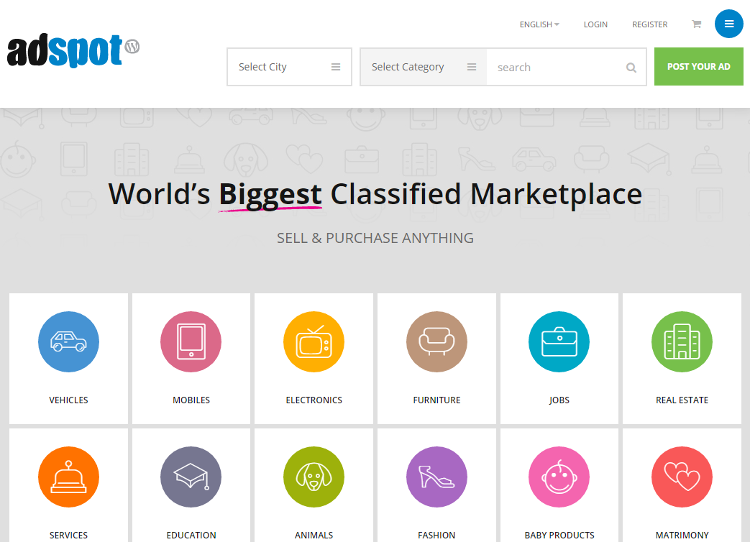Open the REGISTER link
Image resolution: width=750 pixels, height=542 pixels.
pyautogui.click(x=650, y=24)
